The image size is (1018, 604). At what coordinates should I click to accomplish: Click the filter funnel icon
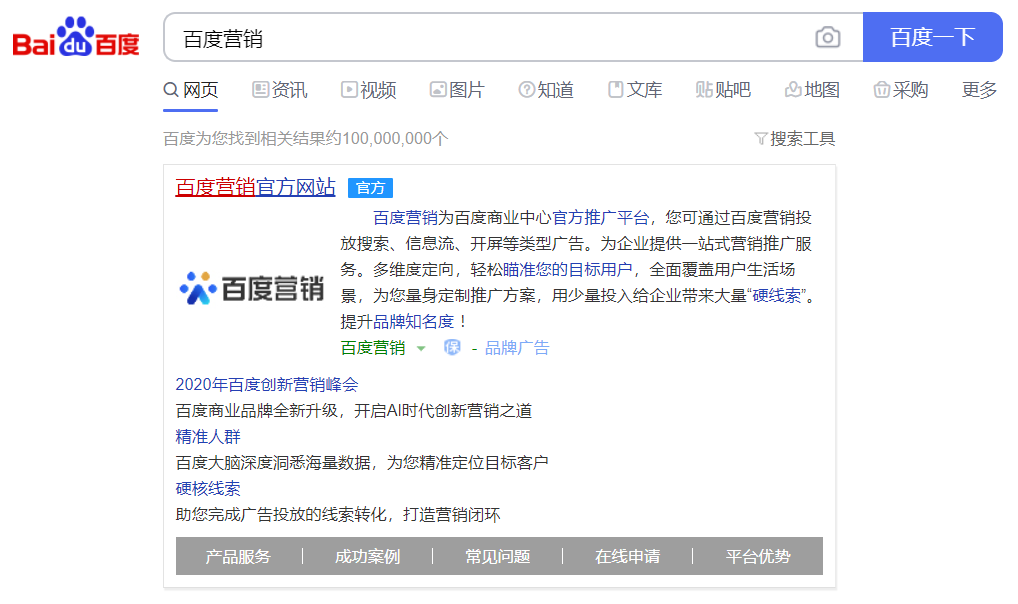coord(761,138)
